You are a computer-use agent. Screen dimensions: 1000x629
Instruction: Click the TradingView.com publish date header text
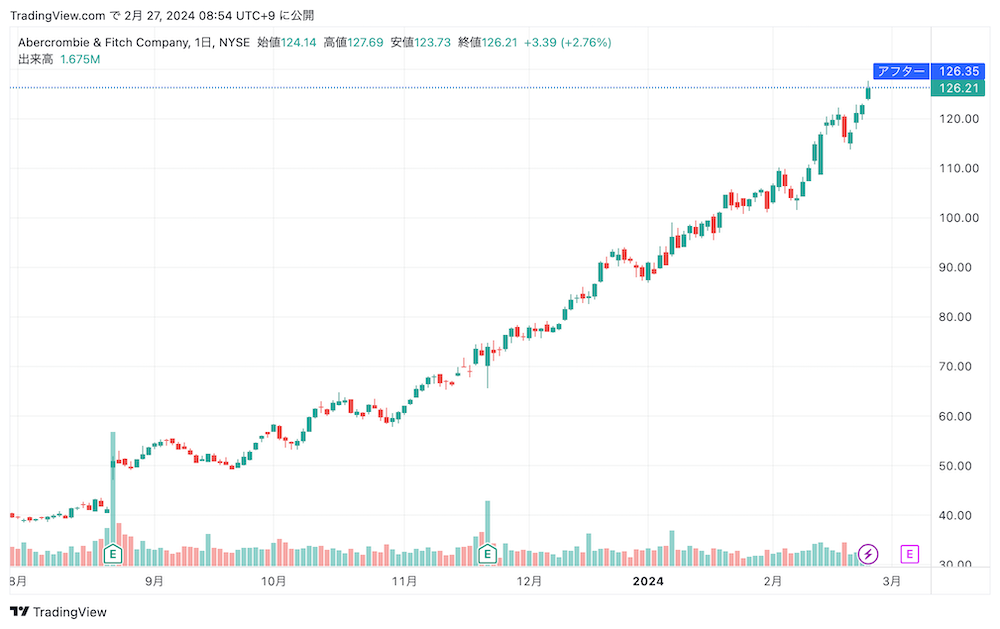(x=162, y=15)
